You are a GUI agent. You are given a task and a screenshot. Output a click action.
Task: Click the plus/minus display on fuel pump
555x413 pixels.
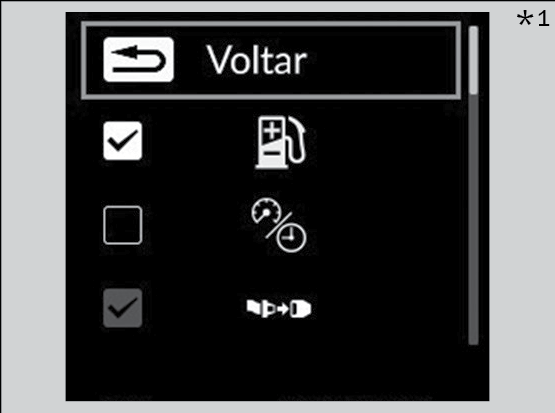pos(272,137)
